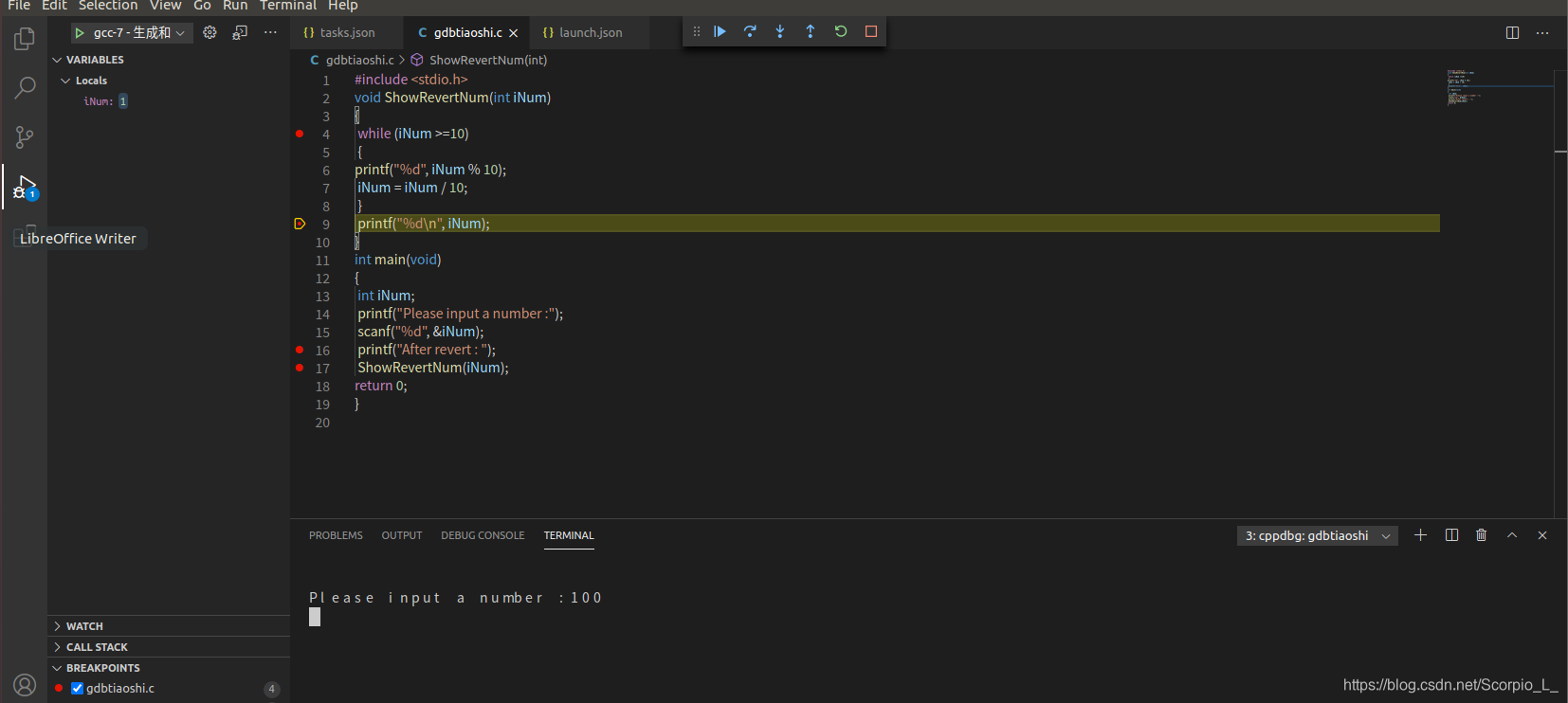
Task: Open the Explorer view in activity bar
Action: click(25, 39)
